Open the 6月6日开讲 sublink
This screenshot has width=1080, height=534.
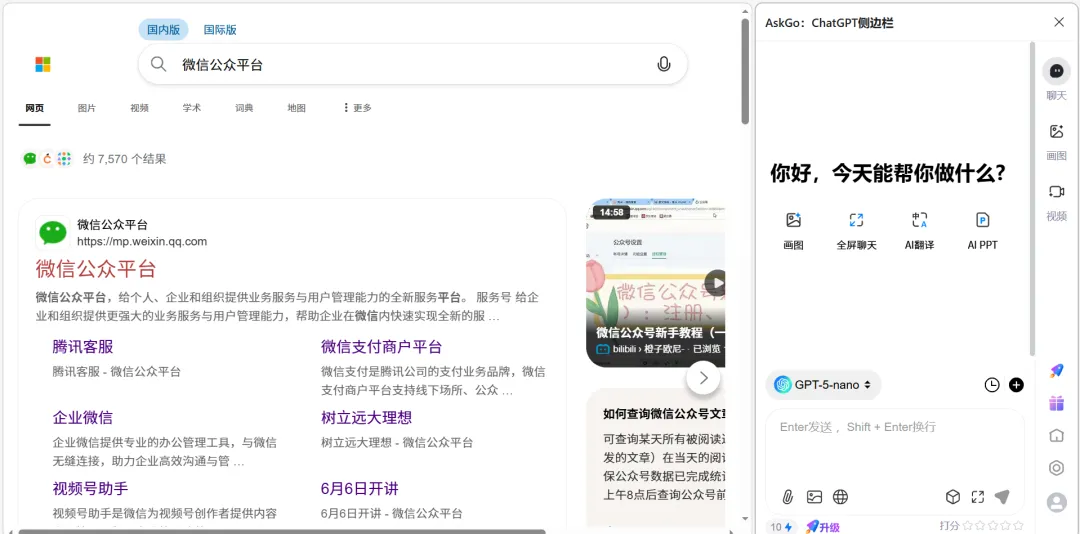(360, 489)
